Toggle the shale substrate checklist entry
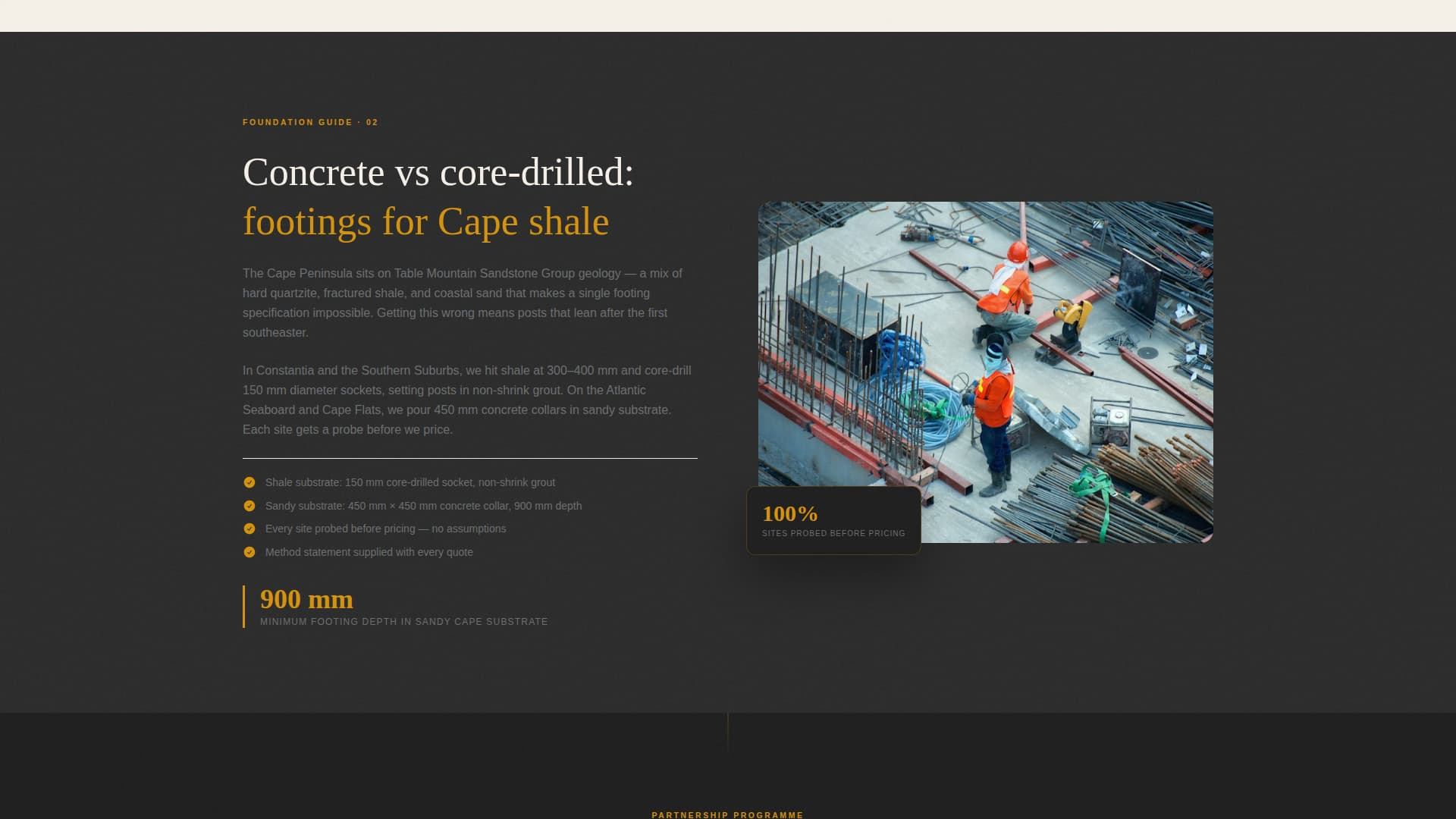The width and height of the screenshot is (1456, 819). click(410, 482)
